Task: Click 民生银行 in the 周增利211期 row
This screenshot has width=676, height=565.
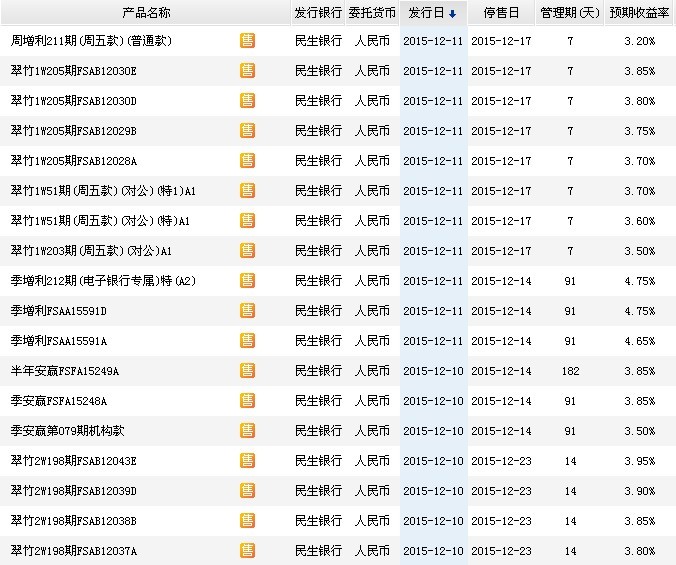Action: 318,41
